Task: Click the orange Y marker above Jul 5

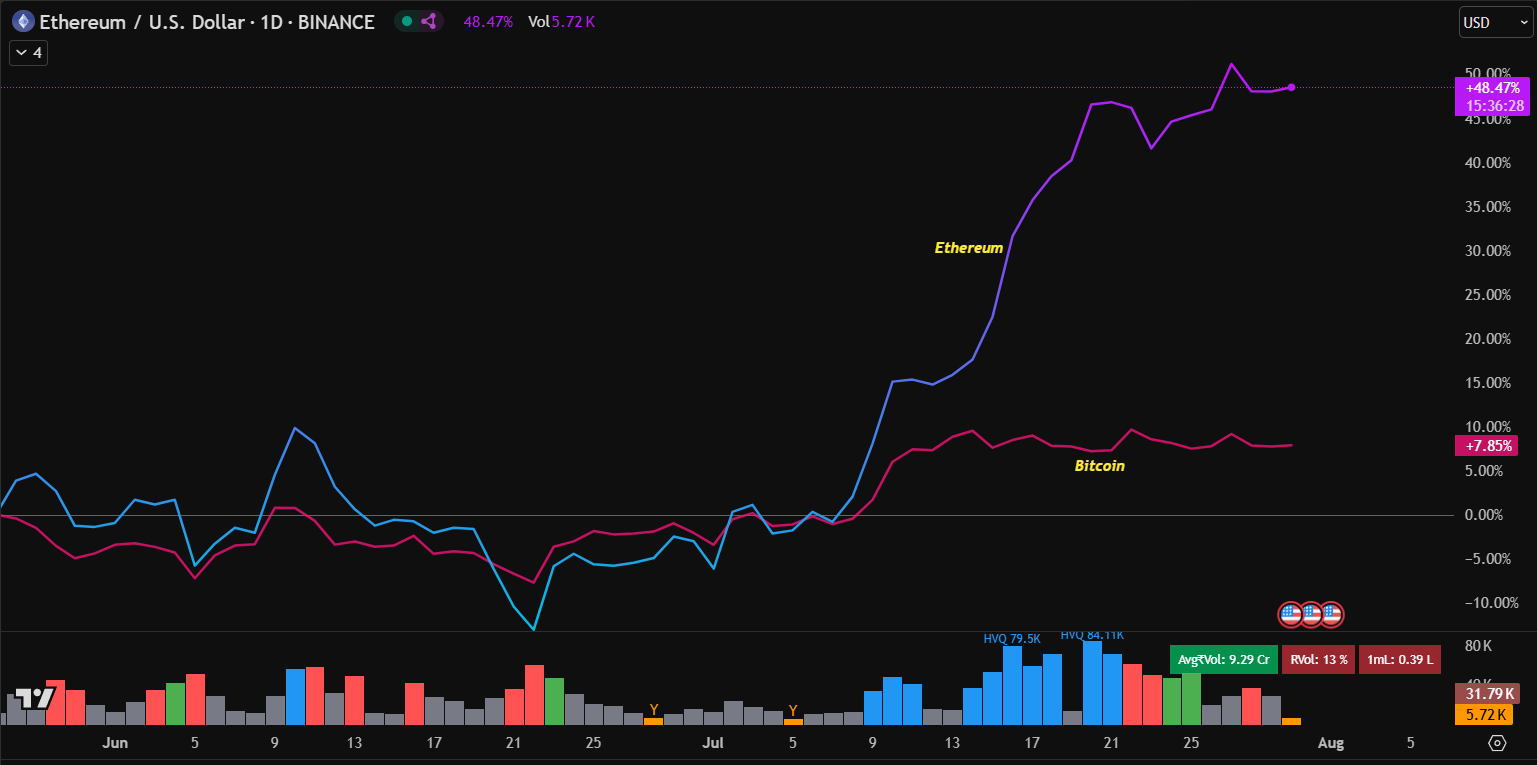Action: [793, 711]
